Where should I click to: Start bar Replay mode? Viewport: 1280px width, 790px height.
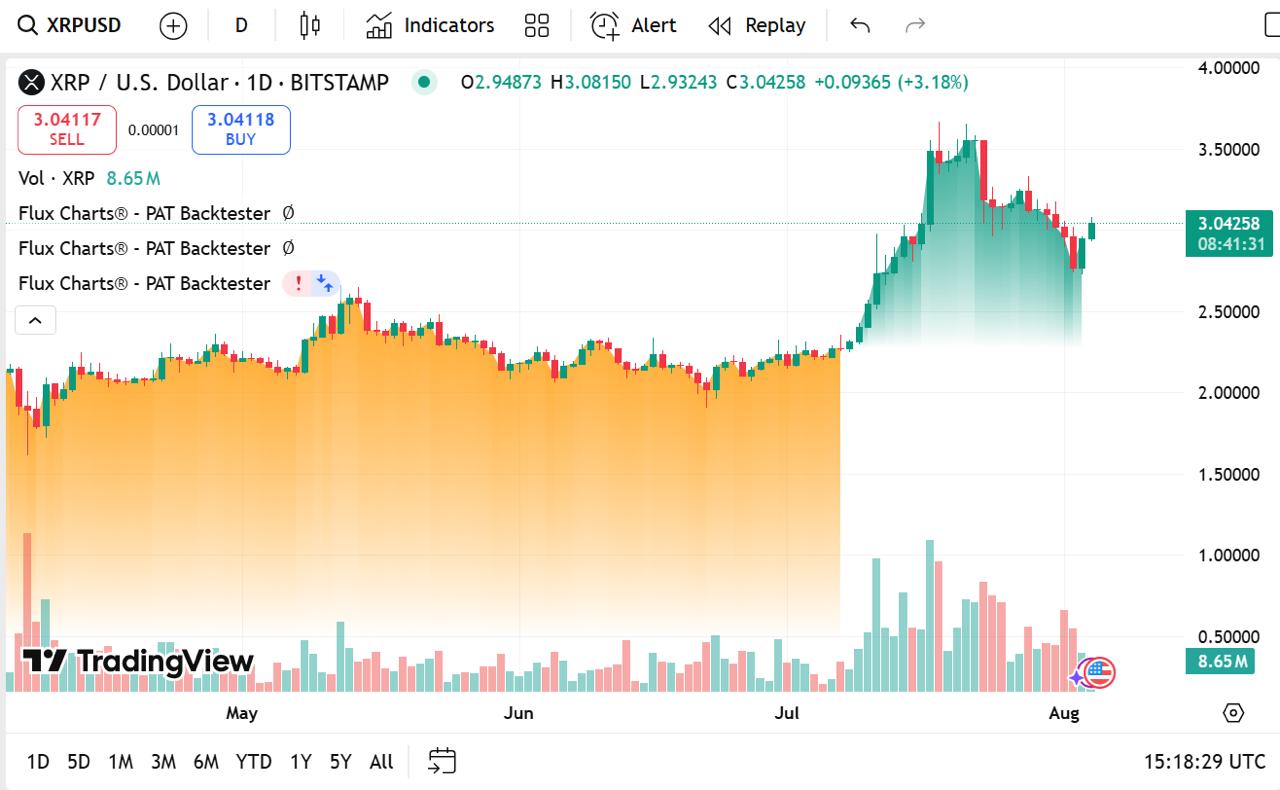pyautogui.click(x=757, y=26)
